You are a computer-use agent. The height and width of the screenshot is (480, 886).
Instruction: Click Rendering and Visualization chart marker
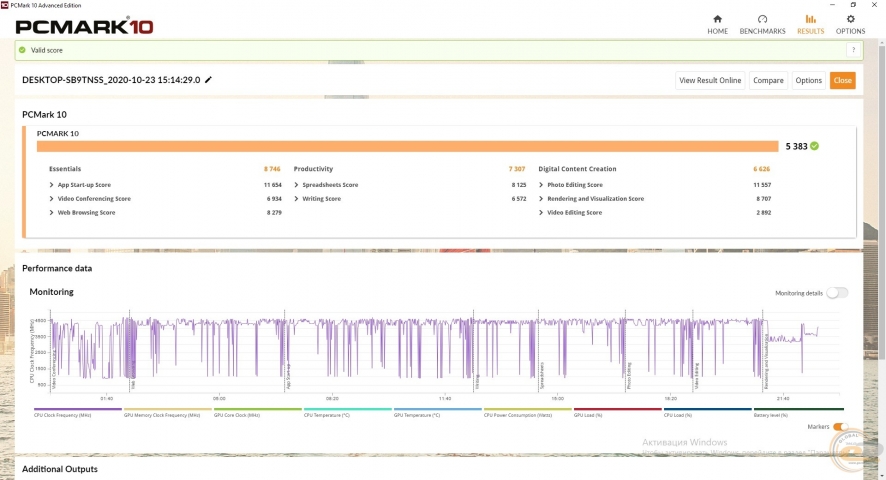click(766, 361)
